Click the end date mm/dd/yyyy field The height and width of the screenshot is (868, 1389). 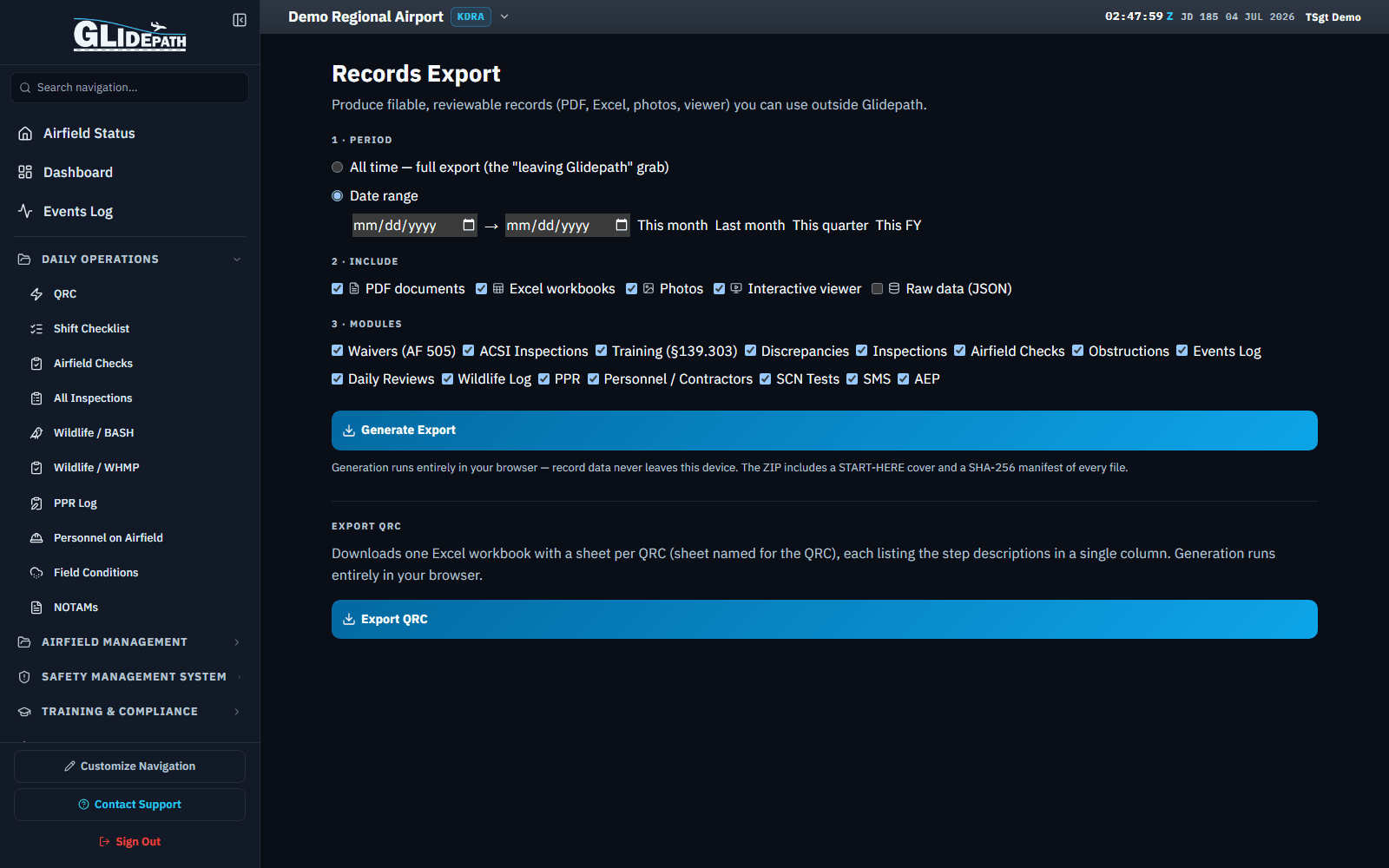(x=568, y=226)
